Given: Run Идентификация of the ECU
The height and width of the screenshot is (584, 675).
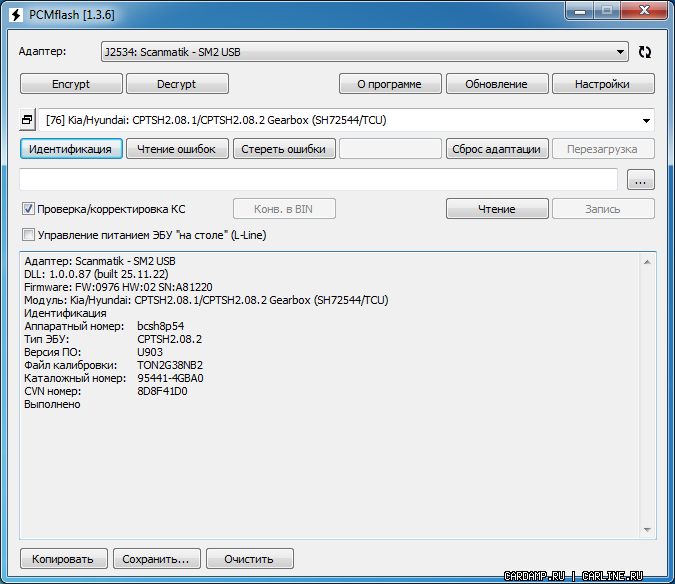Looking at the screenshot, I should 71,149.
